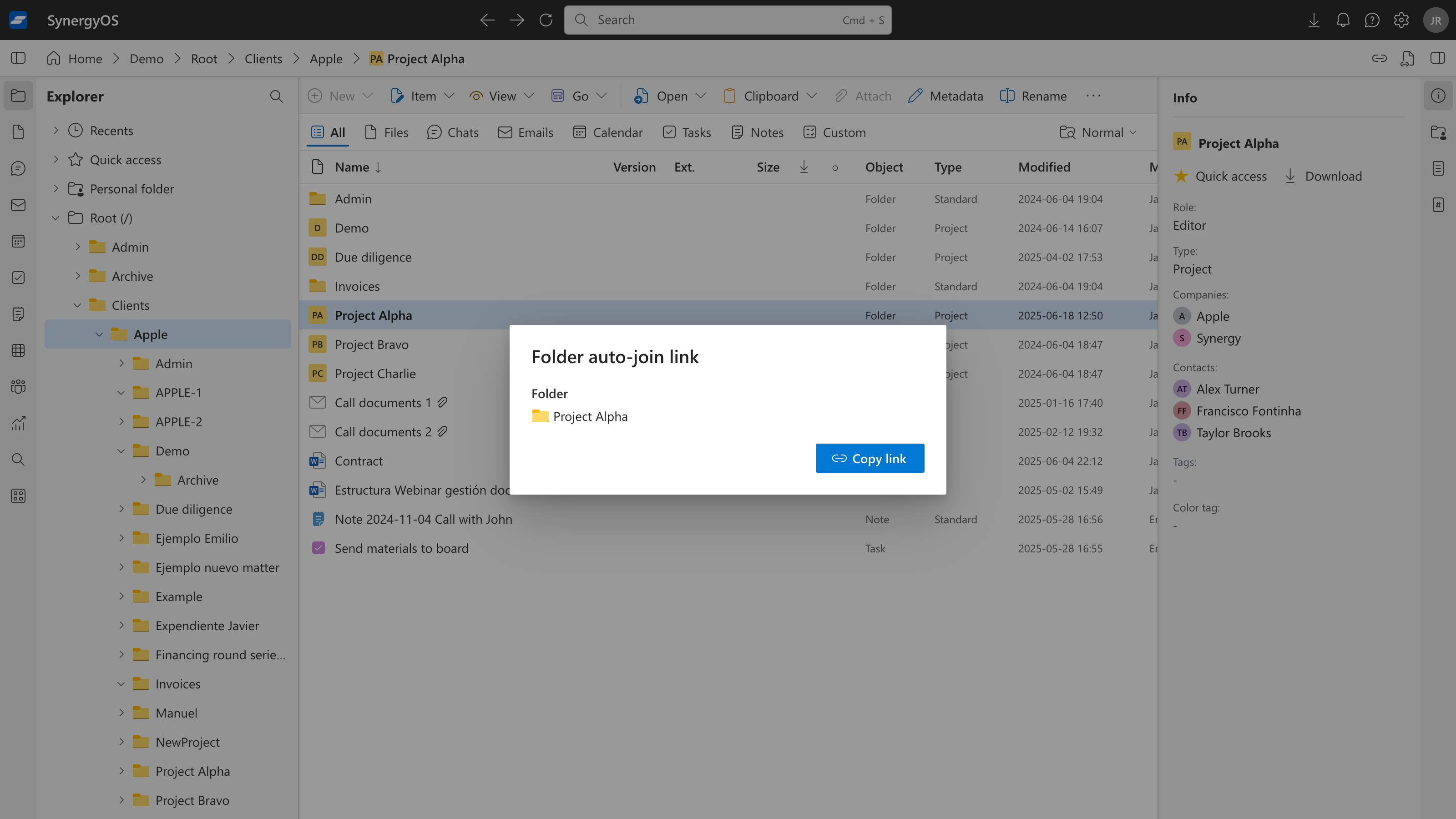Expand the Recents tree node

pos(56,131)
